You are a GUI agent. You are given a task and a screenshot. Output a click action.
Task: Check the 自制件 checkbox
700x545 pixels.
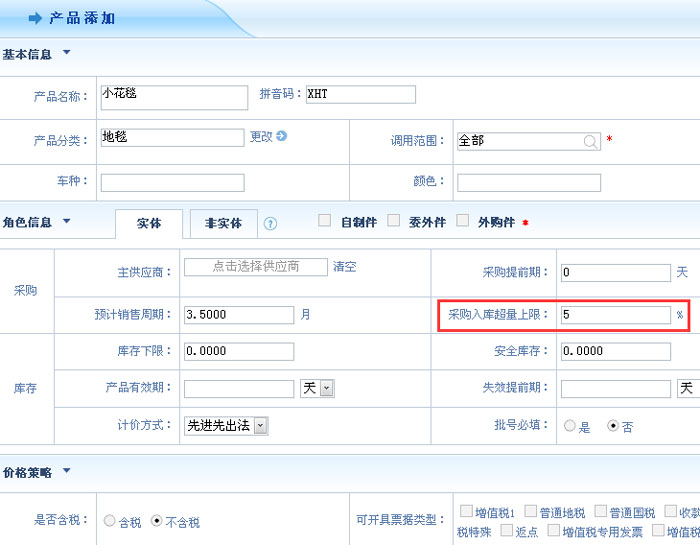pos(324,221)
